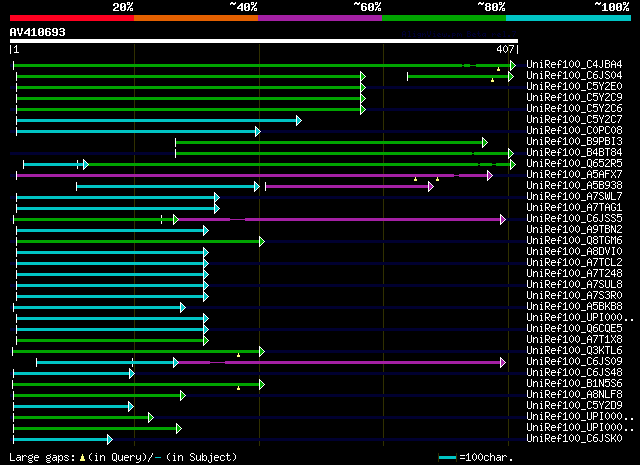
Task: Click the red 20% segment of the legend
Action: point(72,18)
